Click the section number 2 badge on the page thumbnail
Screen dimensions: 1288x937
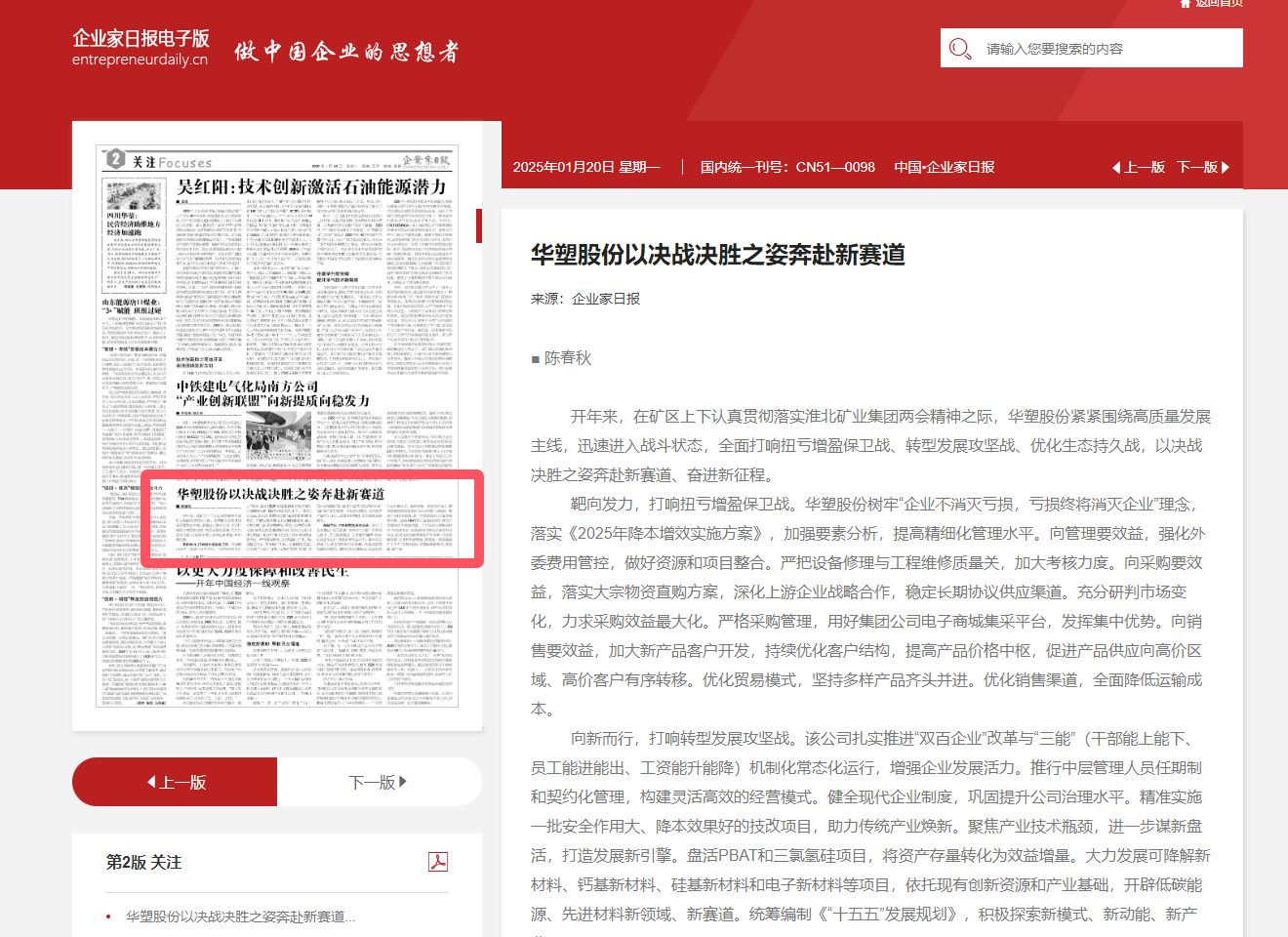coord(116,159)
